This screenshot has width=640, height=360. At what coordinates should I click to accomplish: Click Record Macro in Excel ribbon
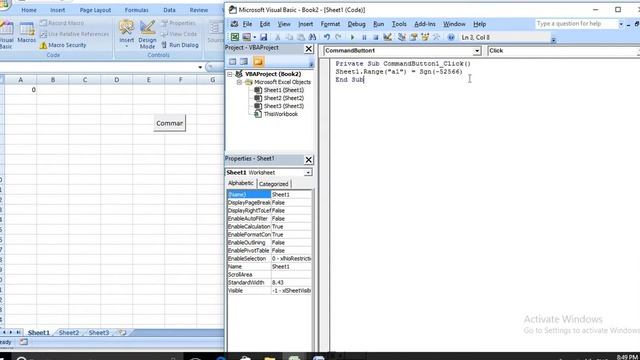(x=62, y=23)
